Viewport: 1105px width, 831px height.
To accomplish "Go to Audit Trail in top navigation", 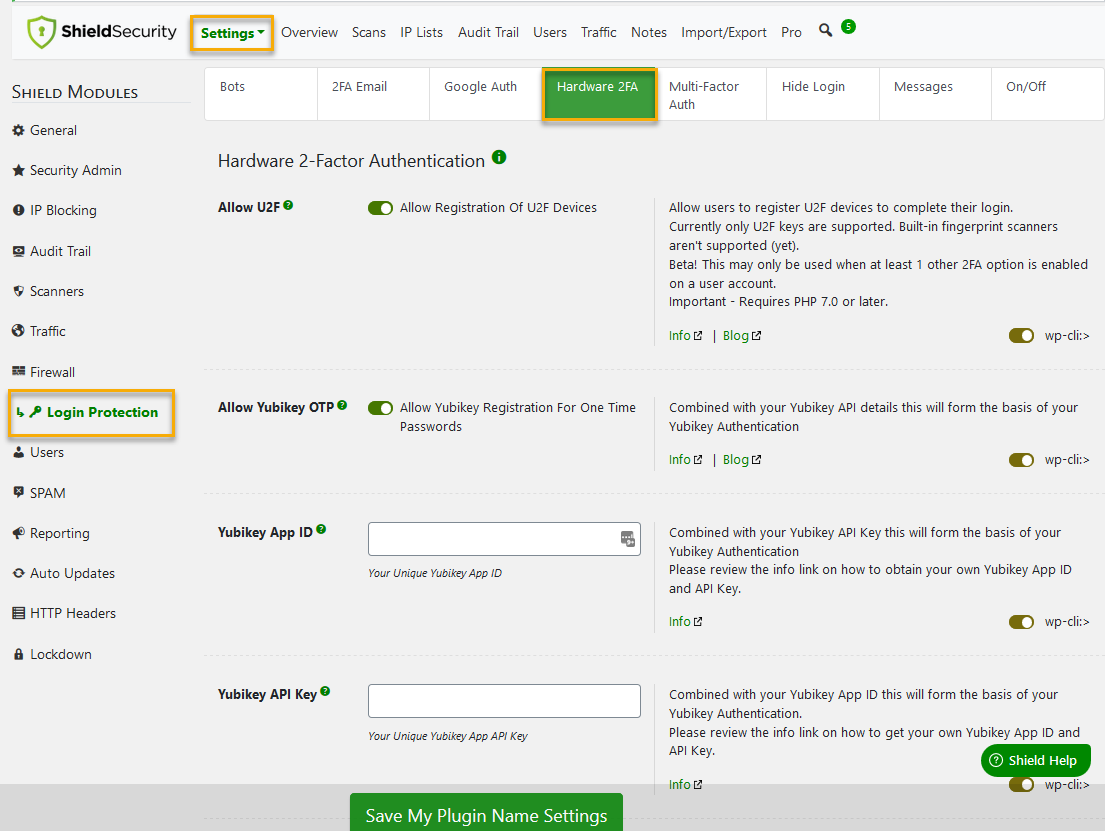I will click(488, 32).
